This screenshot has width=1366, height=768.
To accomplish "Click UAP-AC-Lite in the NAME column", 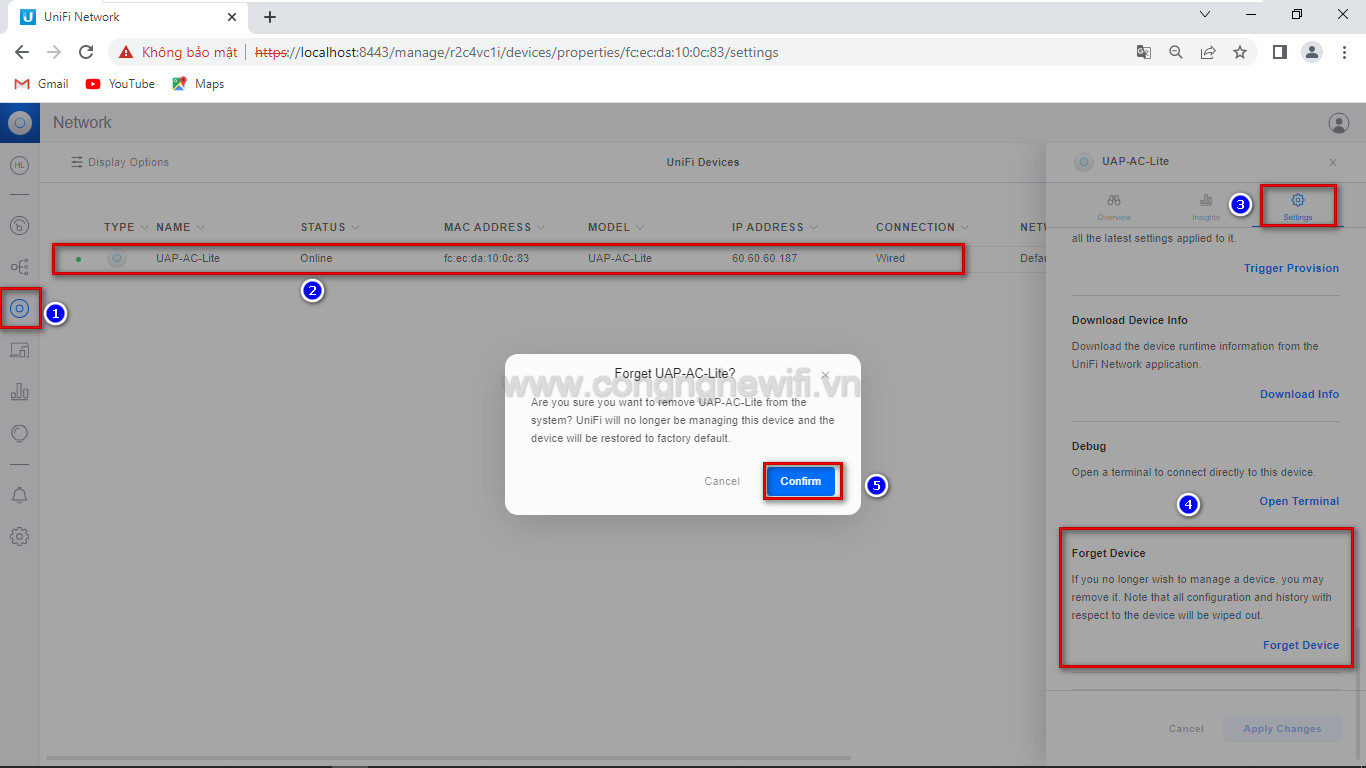I will pyautogui.click(x=188, y=258).
